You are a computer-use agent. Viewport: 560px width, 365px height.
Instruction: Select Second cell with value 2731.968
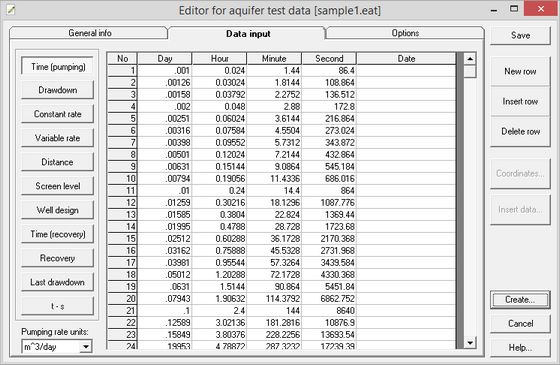[329, 251]
